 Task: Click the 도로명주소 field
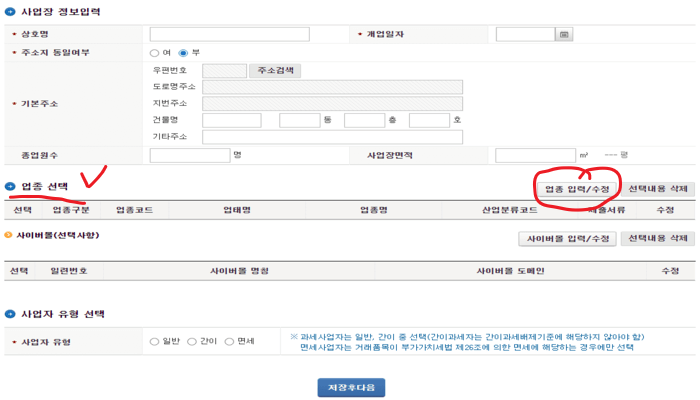point(333,87)
